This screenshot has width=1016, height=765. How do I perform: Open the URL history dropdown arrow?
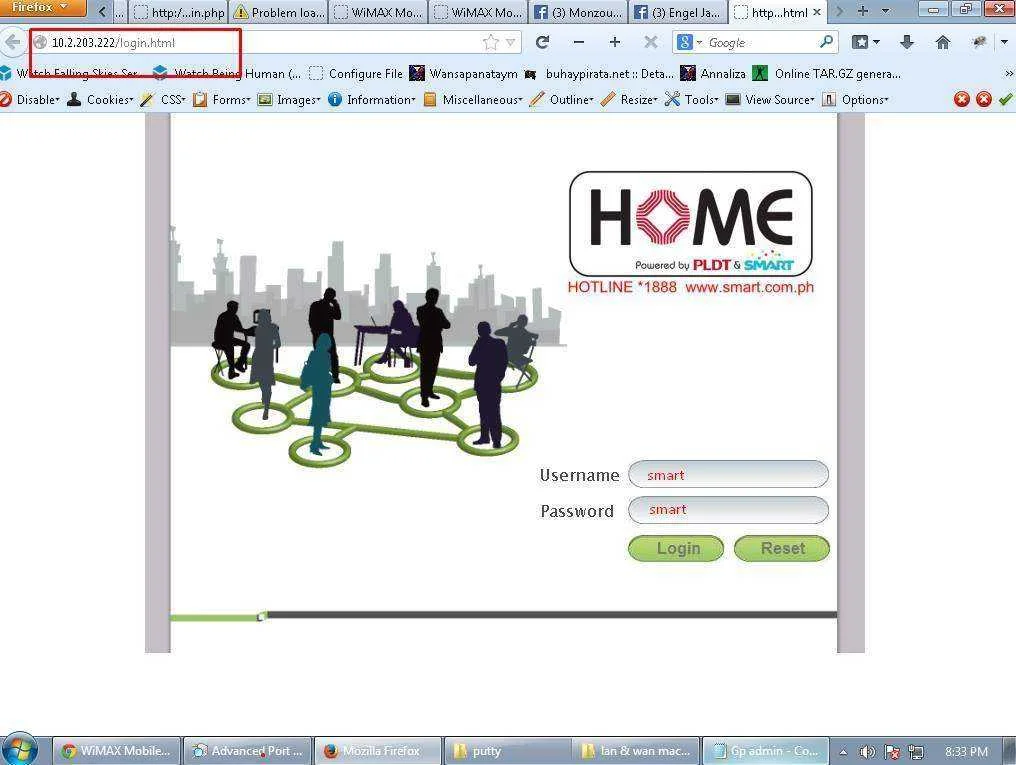tap(511, 43)
